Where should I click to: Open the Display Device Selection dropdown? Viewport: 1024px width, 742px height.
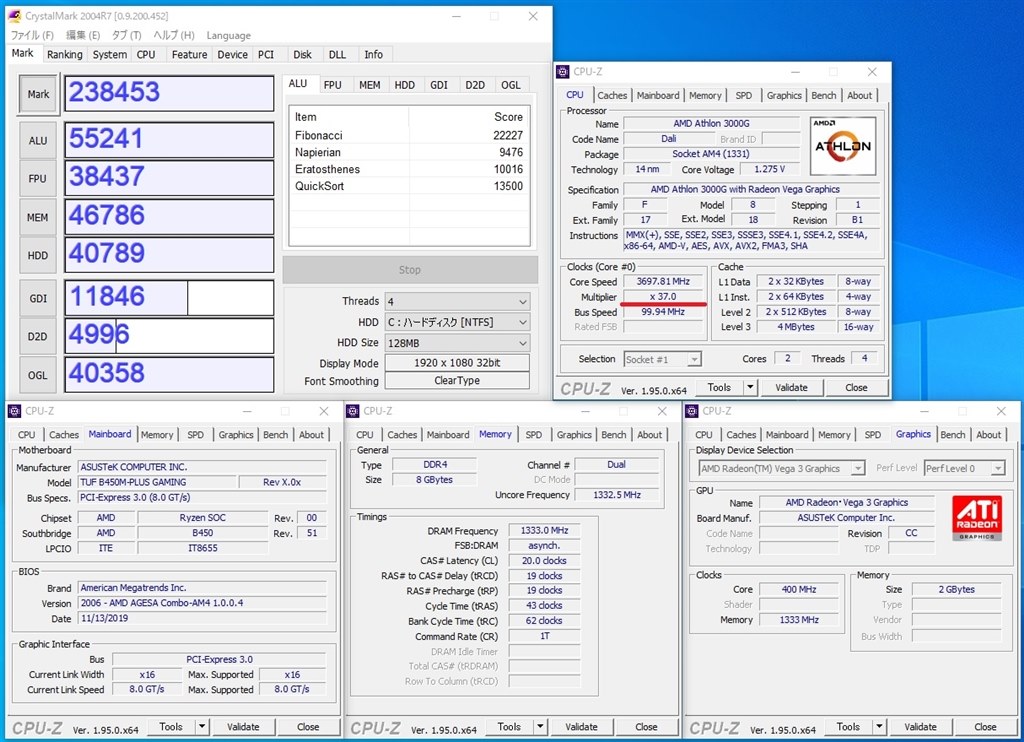pyautogui.click(x=779, y=467)
